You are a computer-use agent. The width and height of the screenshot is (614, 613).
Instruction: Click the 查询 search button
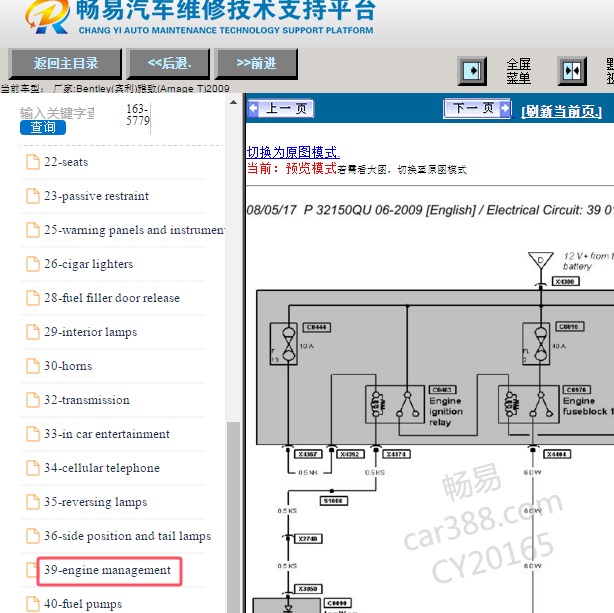click(43, 127)
